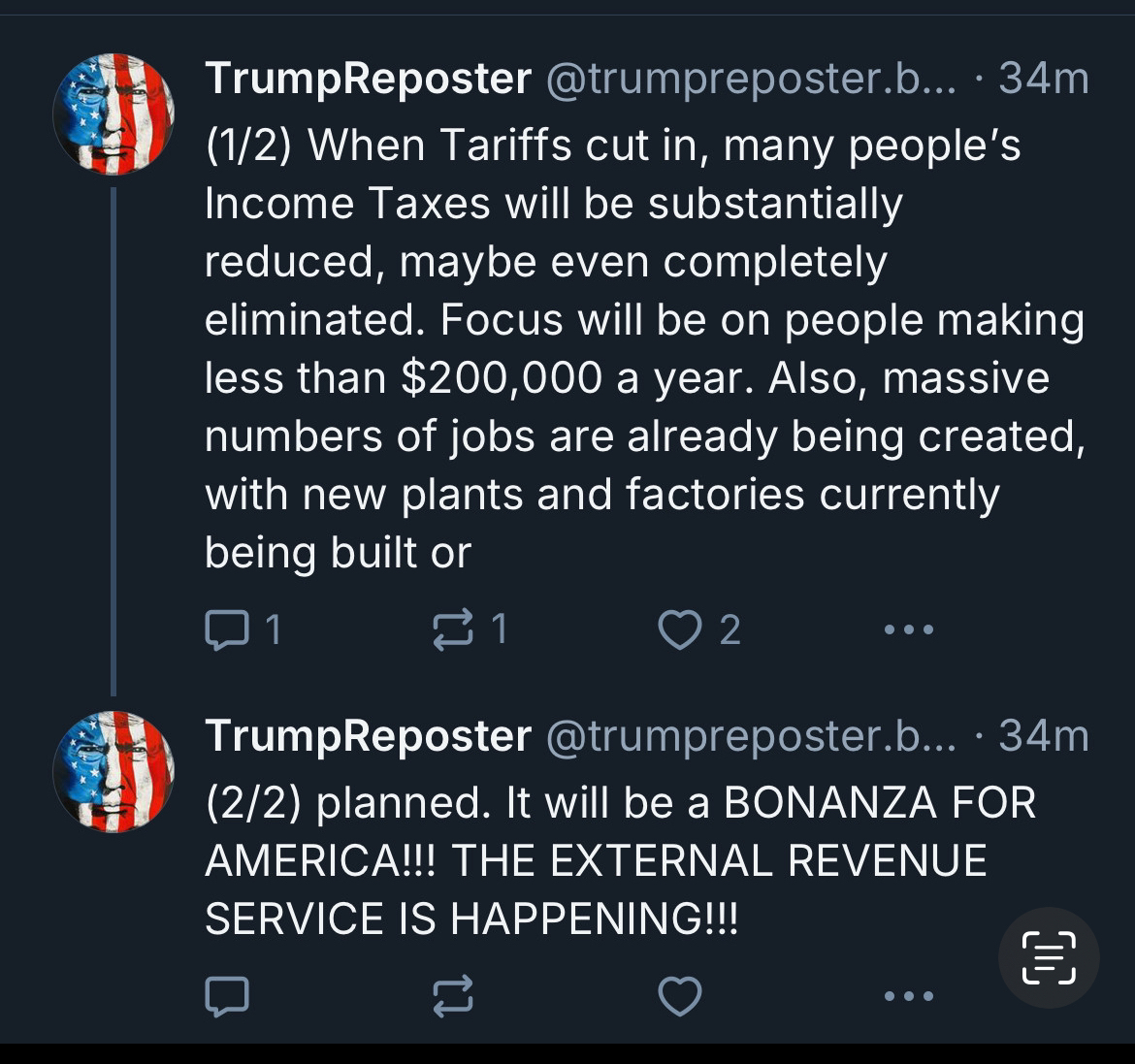
Task: Open TrumpReposter name on the (2/2) post
Action: [x=368, y=736]
